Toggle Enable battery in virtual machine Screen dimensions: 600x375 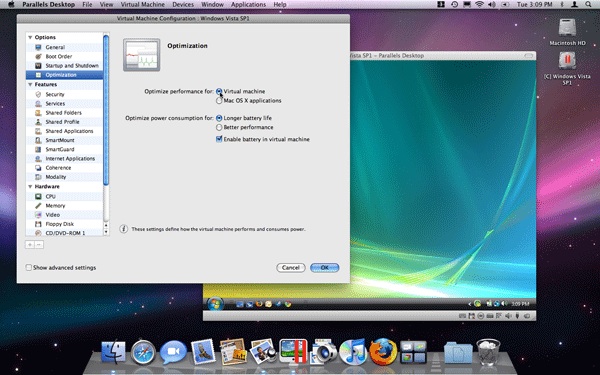219,139
